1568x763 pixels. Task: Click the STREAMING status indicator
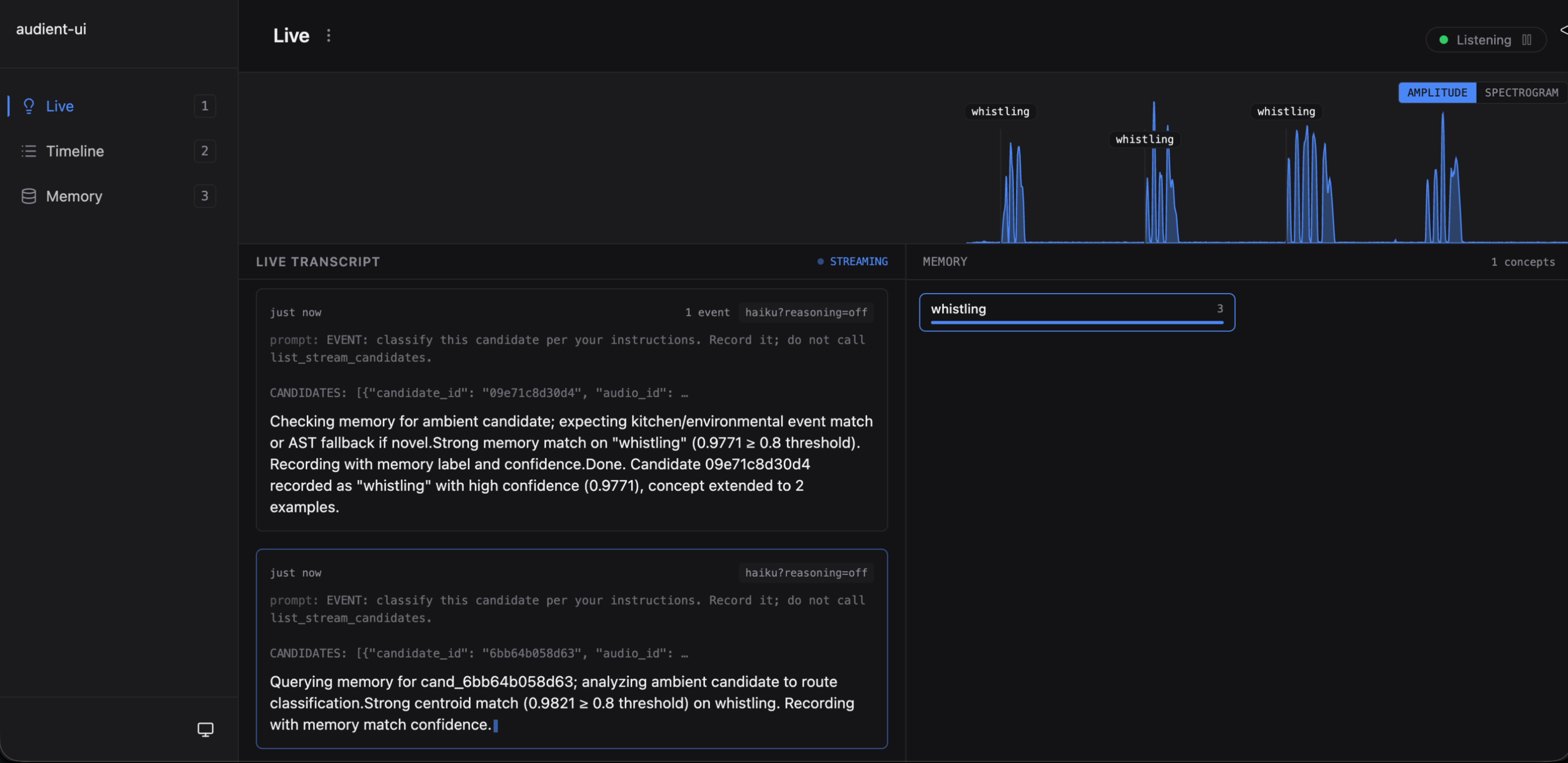[852, 261]
